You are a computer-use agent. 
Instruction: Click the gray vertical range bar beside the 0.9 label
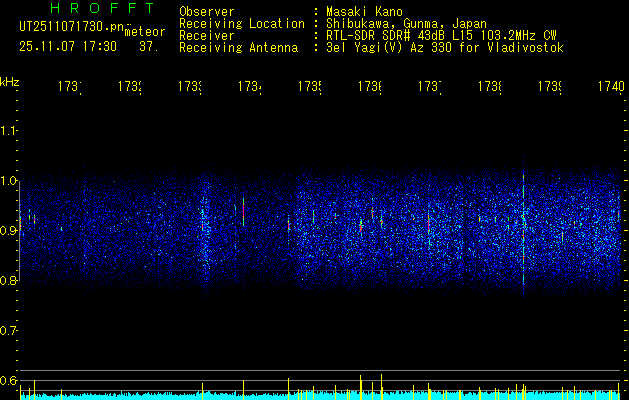tap(19, 229)
